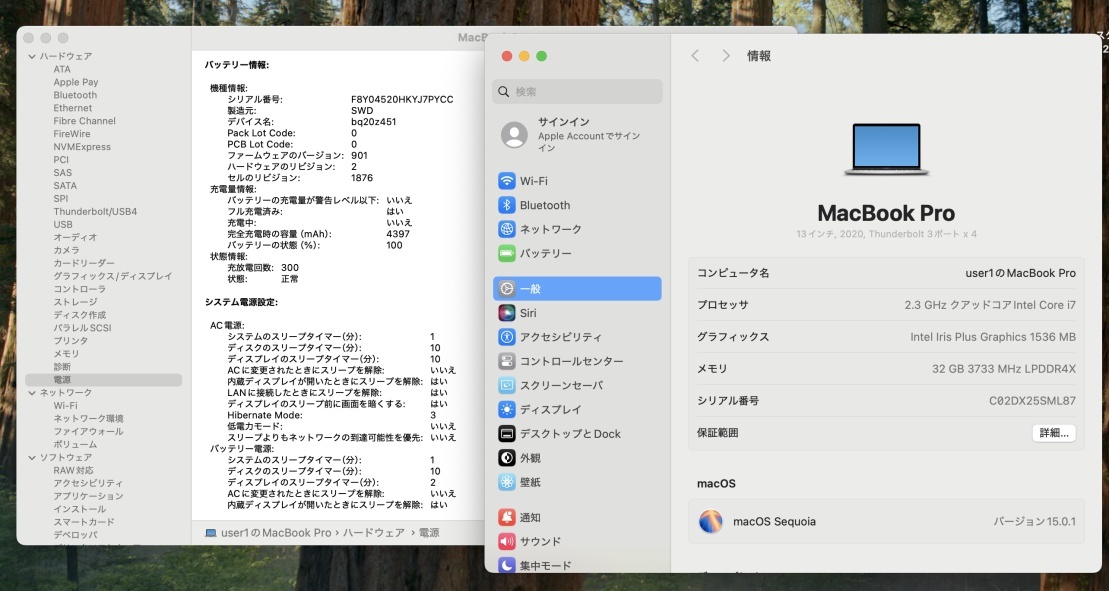
Task: Select FireWire in hardware list
Action: pos(71,134)
